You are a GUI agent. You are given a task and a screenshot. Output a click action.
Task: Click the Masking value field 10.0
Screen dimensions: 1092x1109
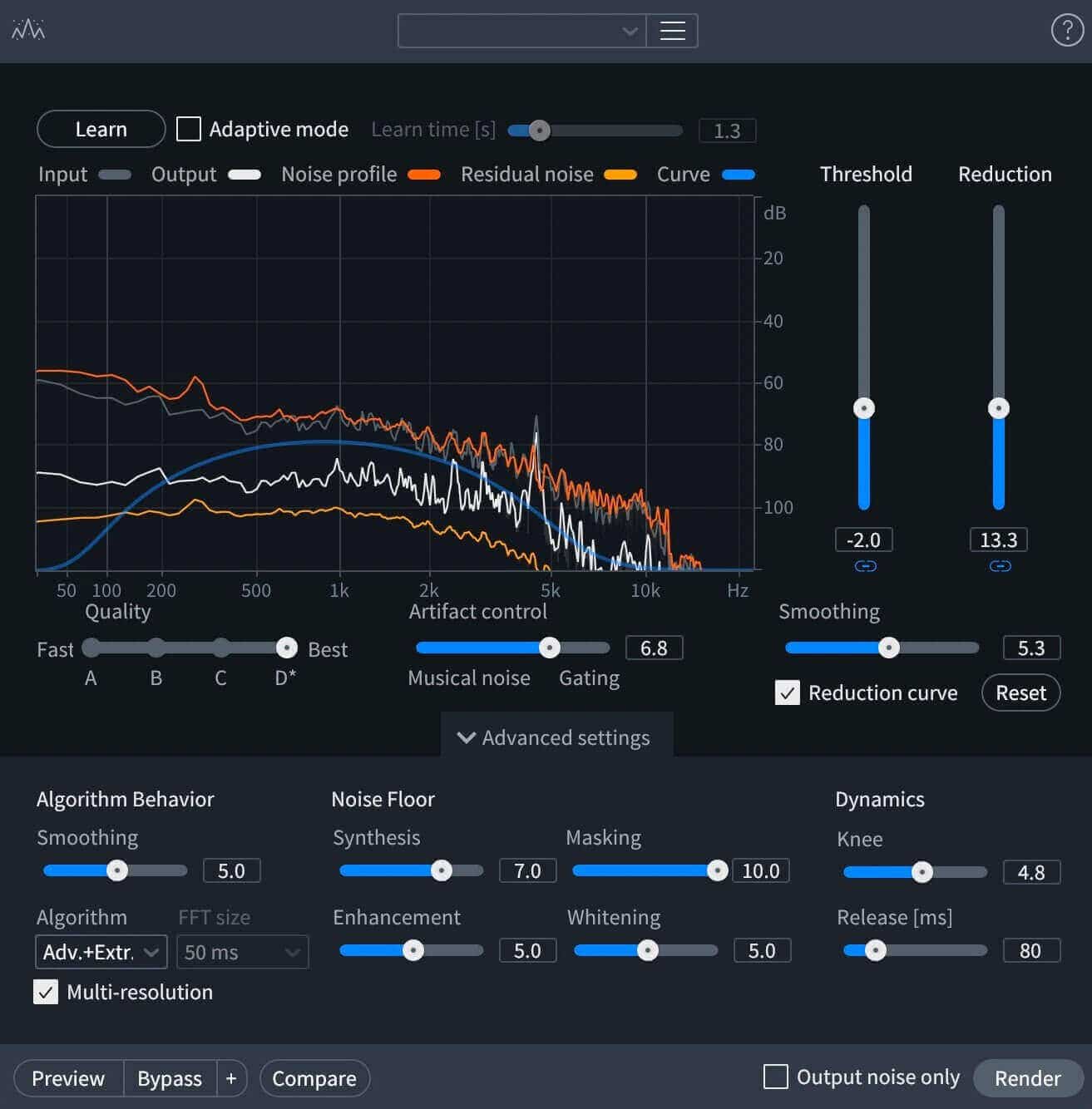coord(761,870)
